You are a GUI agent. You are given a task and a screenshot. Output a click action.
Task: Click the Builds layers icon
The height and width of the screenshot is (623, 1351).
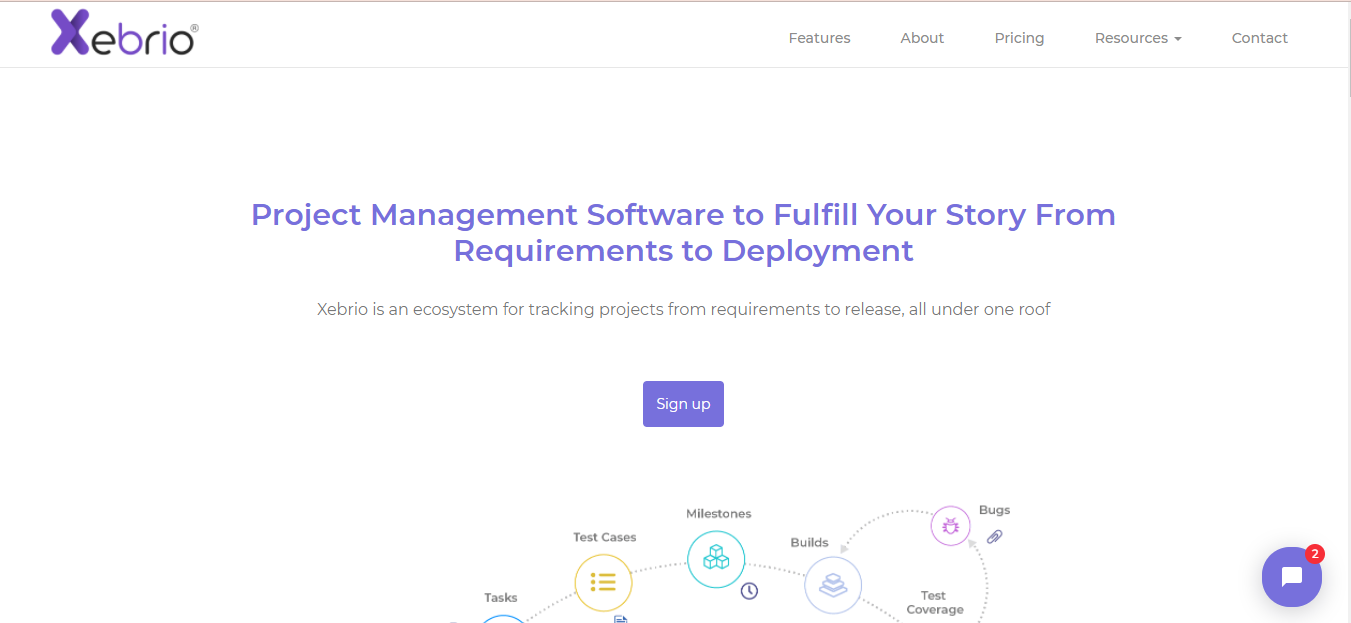pos(833,585)
